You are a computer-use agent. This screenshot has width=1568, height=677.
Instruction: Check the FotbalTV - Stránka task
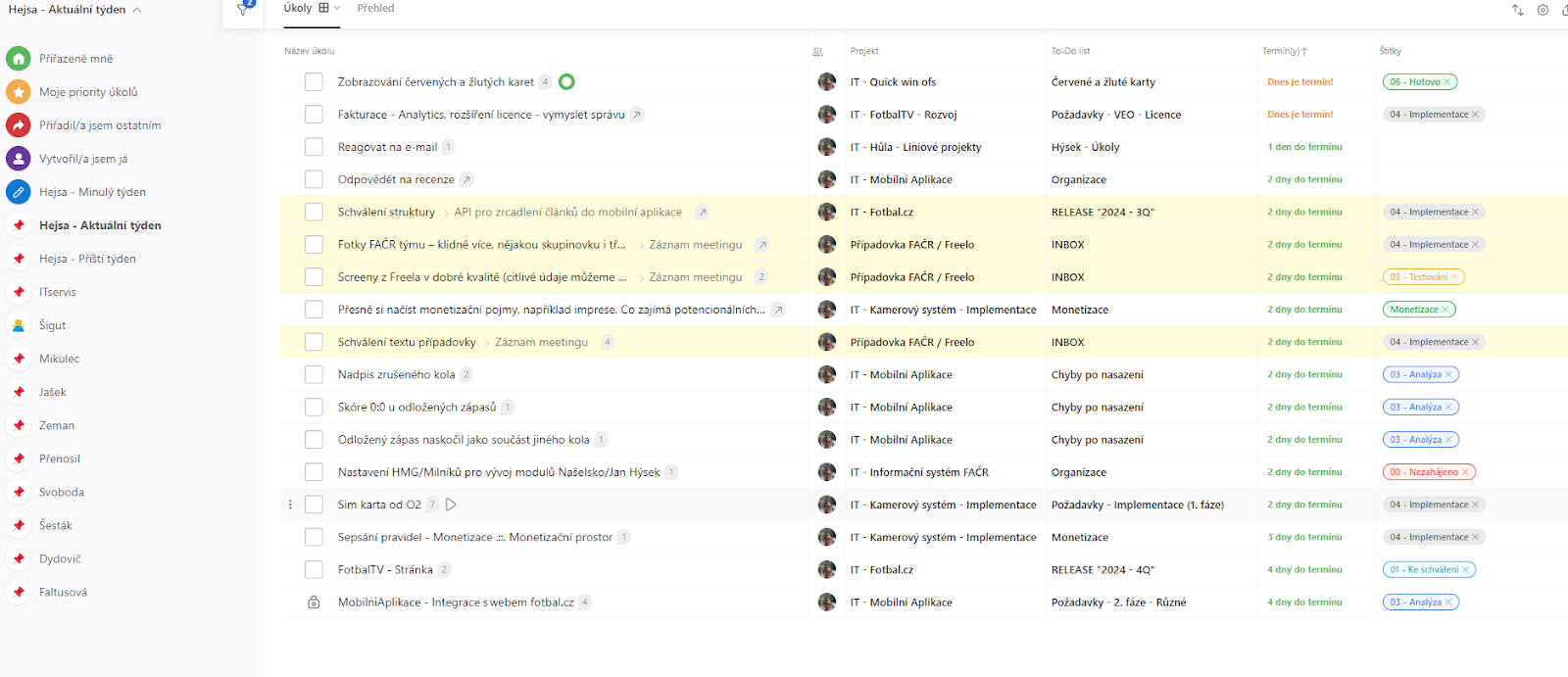pos(314,569)
